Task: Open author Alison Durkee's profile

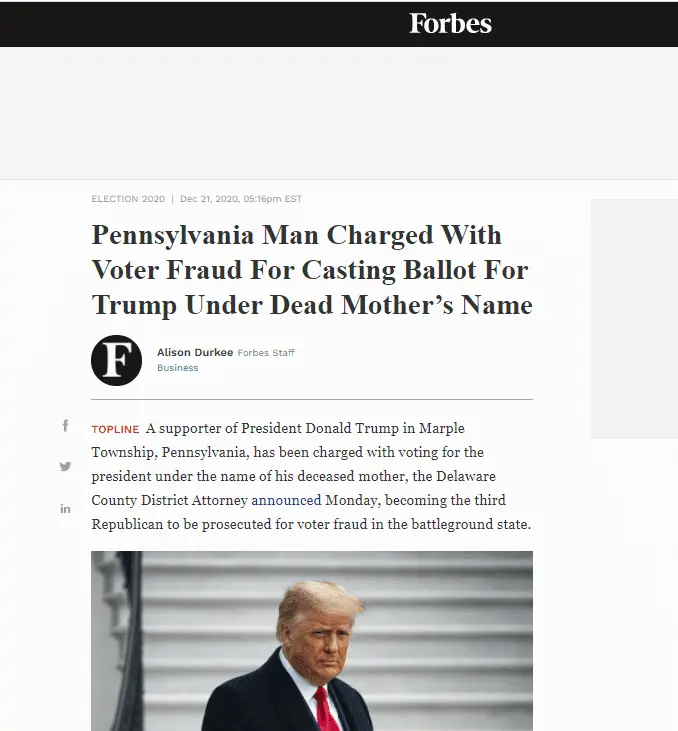Action: tap(194, 352)
